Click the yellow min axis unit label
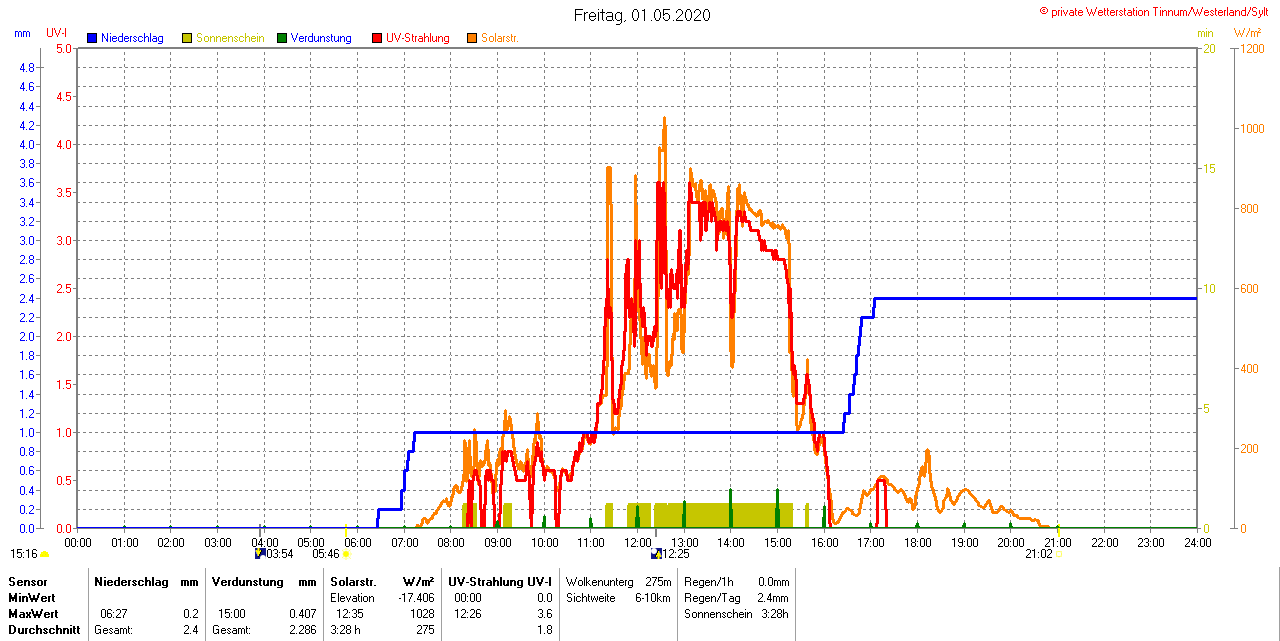Image resolution: width=1280 pixels, height=641 pixels. coord(1206,33)
